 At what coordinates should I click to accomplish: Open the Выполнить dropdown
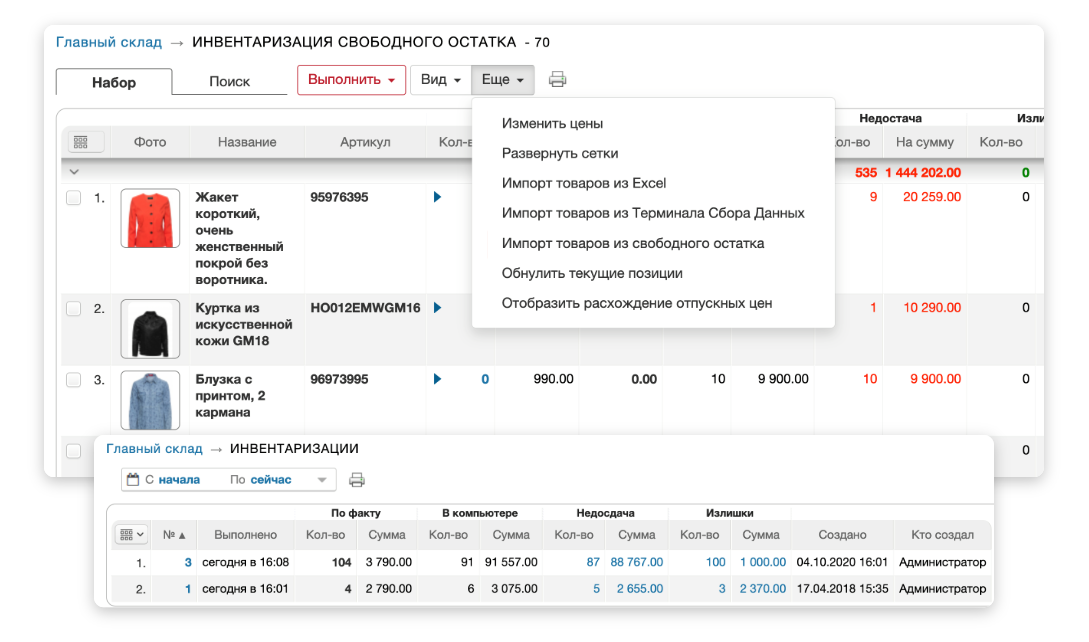pos(351,80)
